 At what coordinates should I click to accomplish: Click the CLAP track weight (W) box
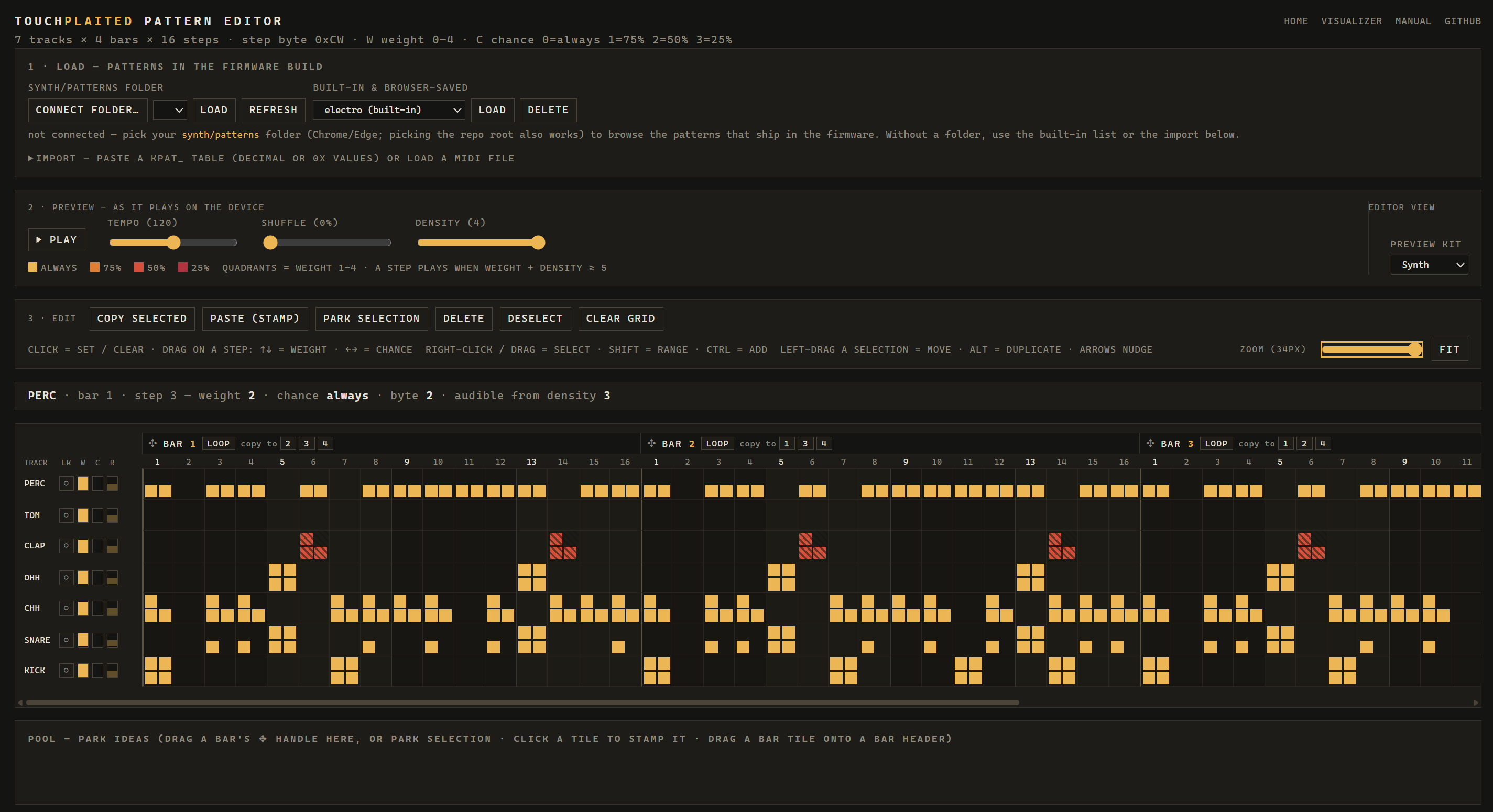tap(83, 546)
